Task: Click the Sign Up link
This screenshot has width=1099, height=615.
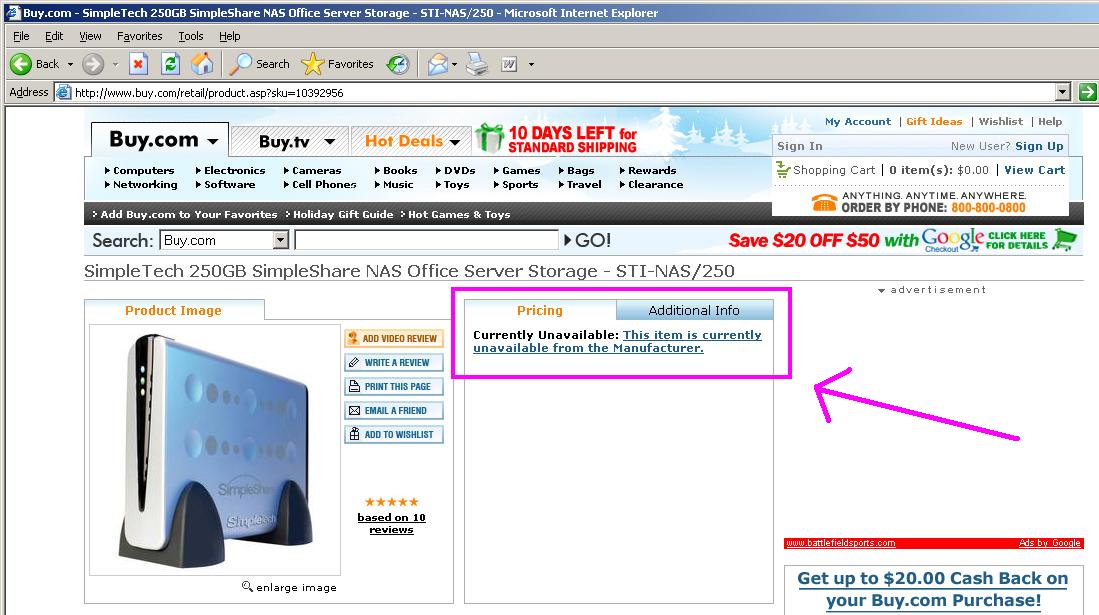Action: pos(1039,146)
